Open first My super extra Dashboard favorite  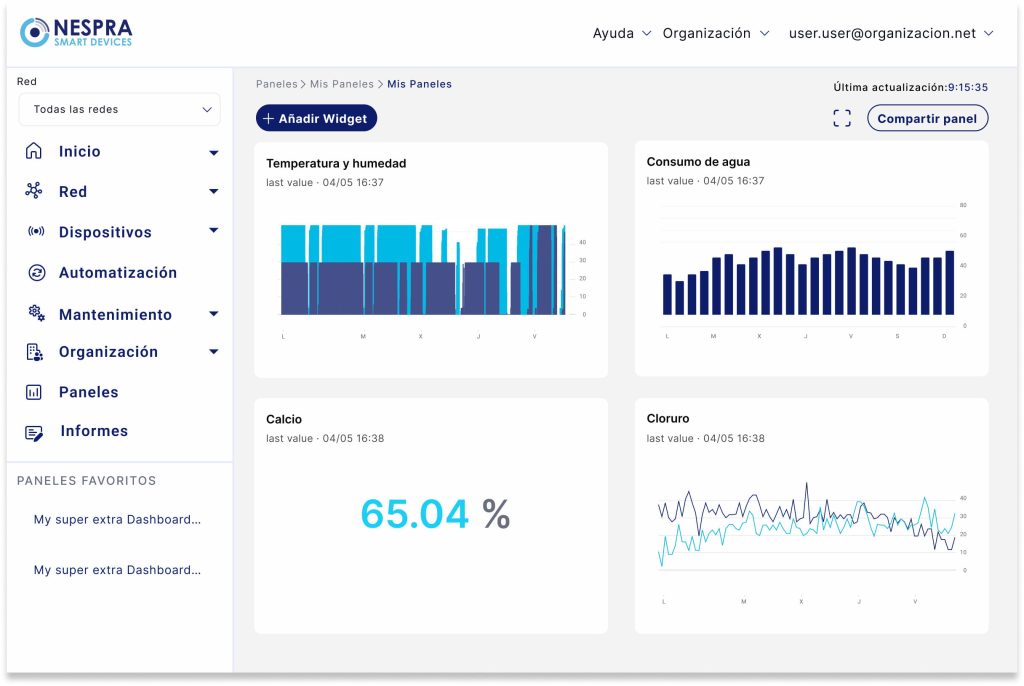point(117,519)
